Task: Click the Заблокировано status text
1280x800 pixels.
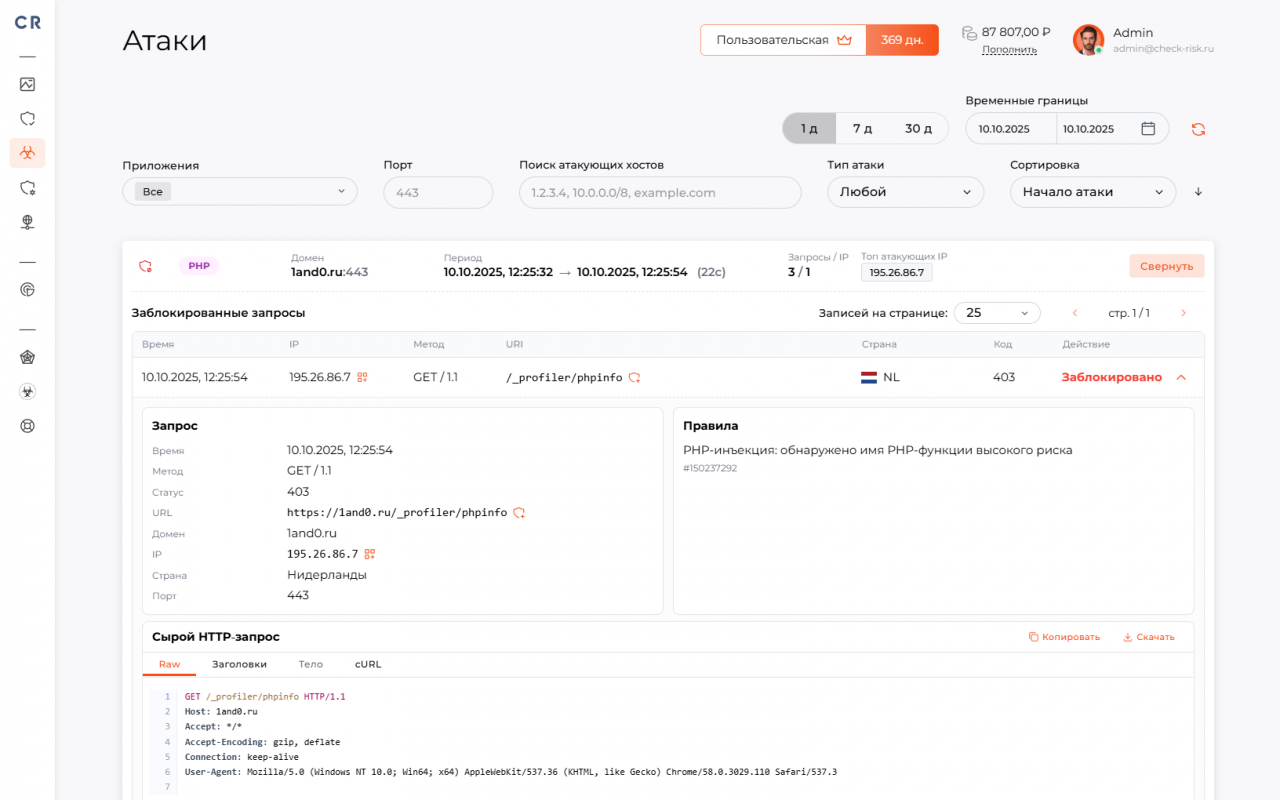Action: [x=1112, y=377]
